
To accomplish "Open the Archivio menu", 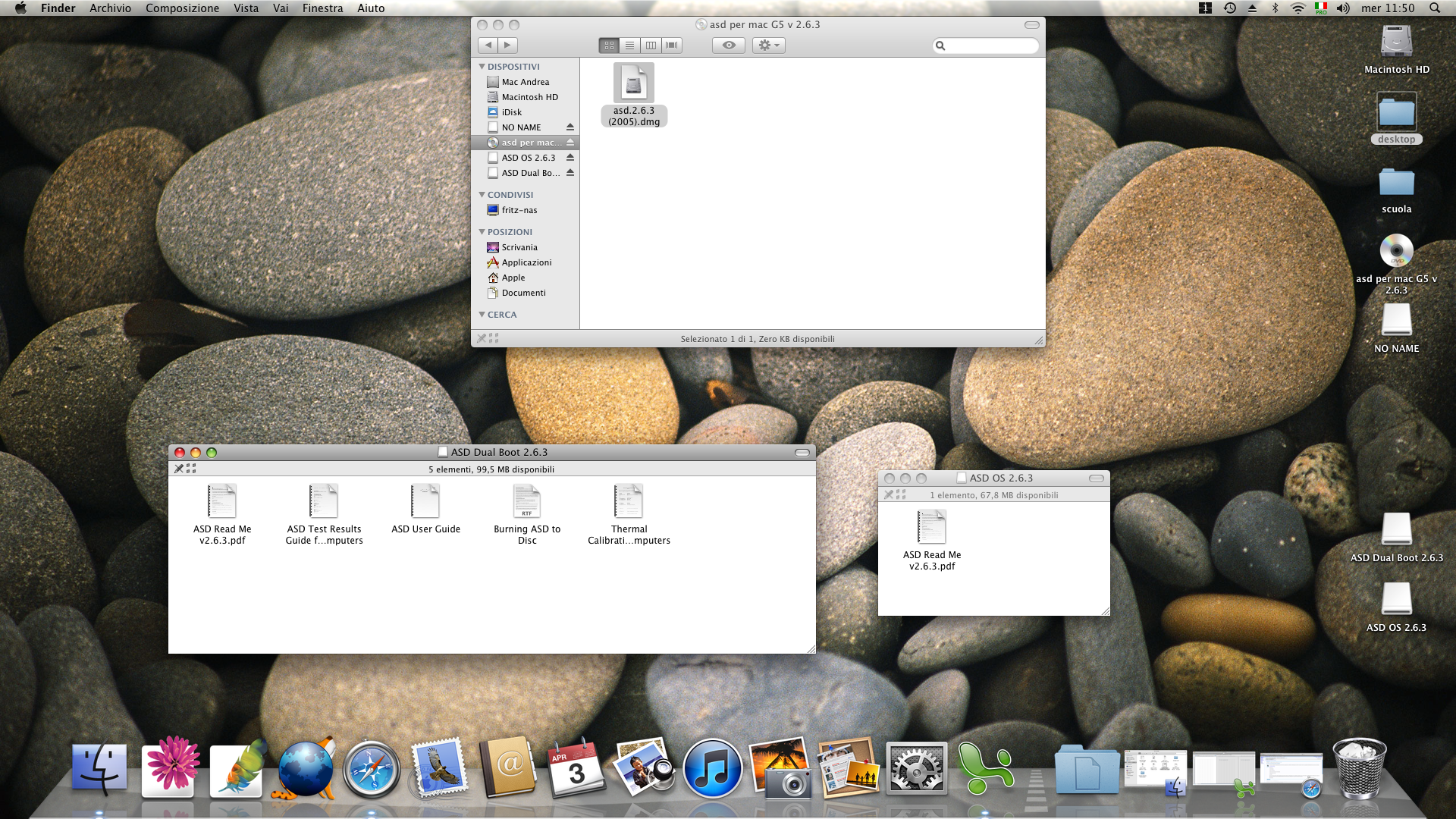I will [x=110, y=8].
